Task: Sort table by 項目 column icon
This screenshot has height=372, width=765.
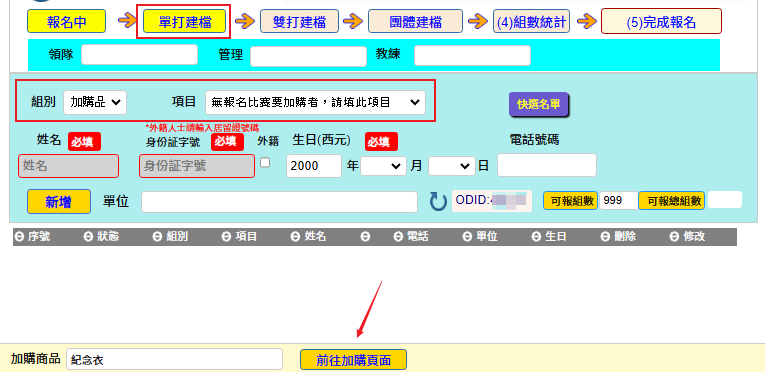Action: click(x=227, y=237)
